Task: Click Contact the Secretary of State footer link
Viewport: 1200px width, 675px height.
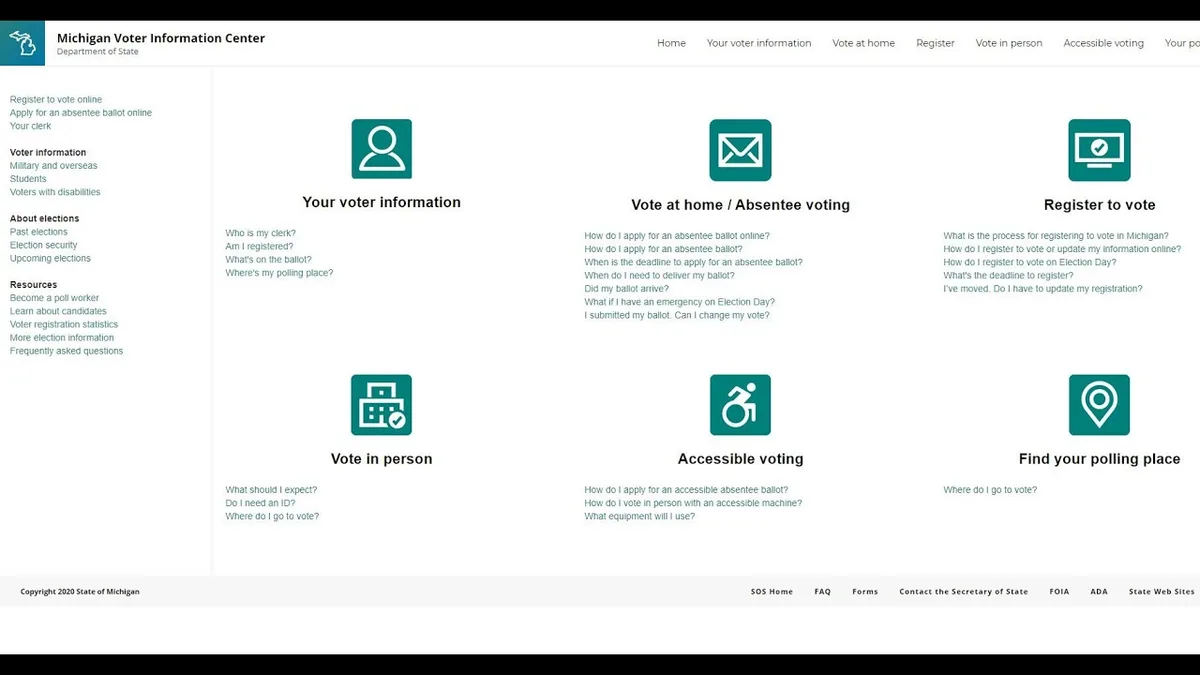Action: 963,592
